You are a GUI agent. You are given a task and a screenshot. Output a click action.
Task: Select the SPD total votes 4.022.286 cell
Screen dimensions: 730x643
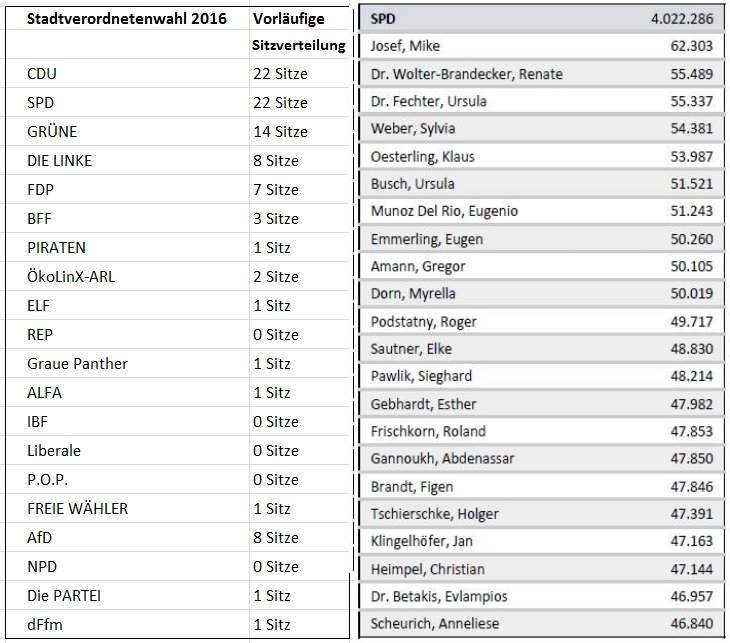pyautogui.click(x=682, y=19)
